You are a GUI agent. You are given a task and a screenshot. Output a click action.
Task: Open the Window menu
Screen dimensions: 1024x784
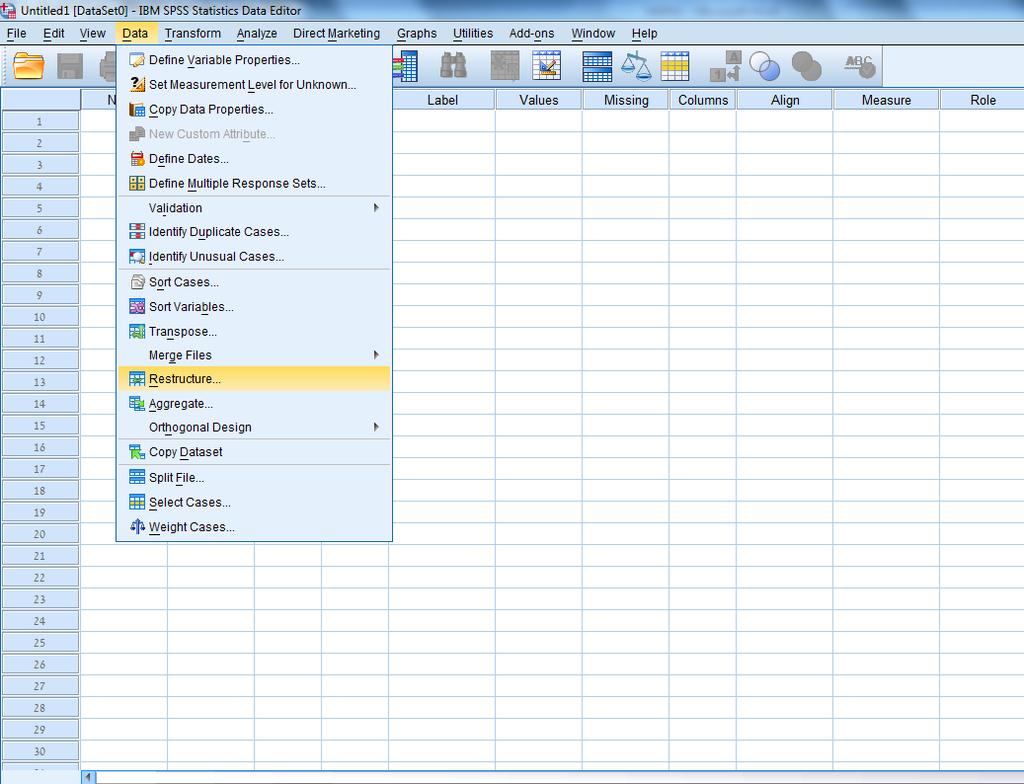tap(593, 33)
